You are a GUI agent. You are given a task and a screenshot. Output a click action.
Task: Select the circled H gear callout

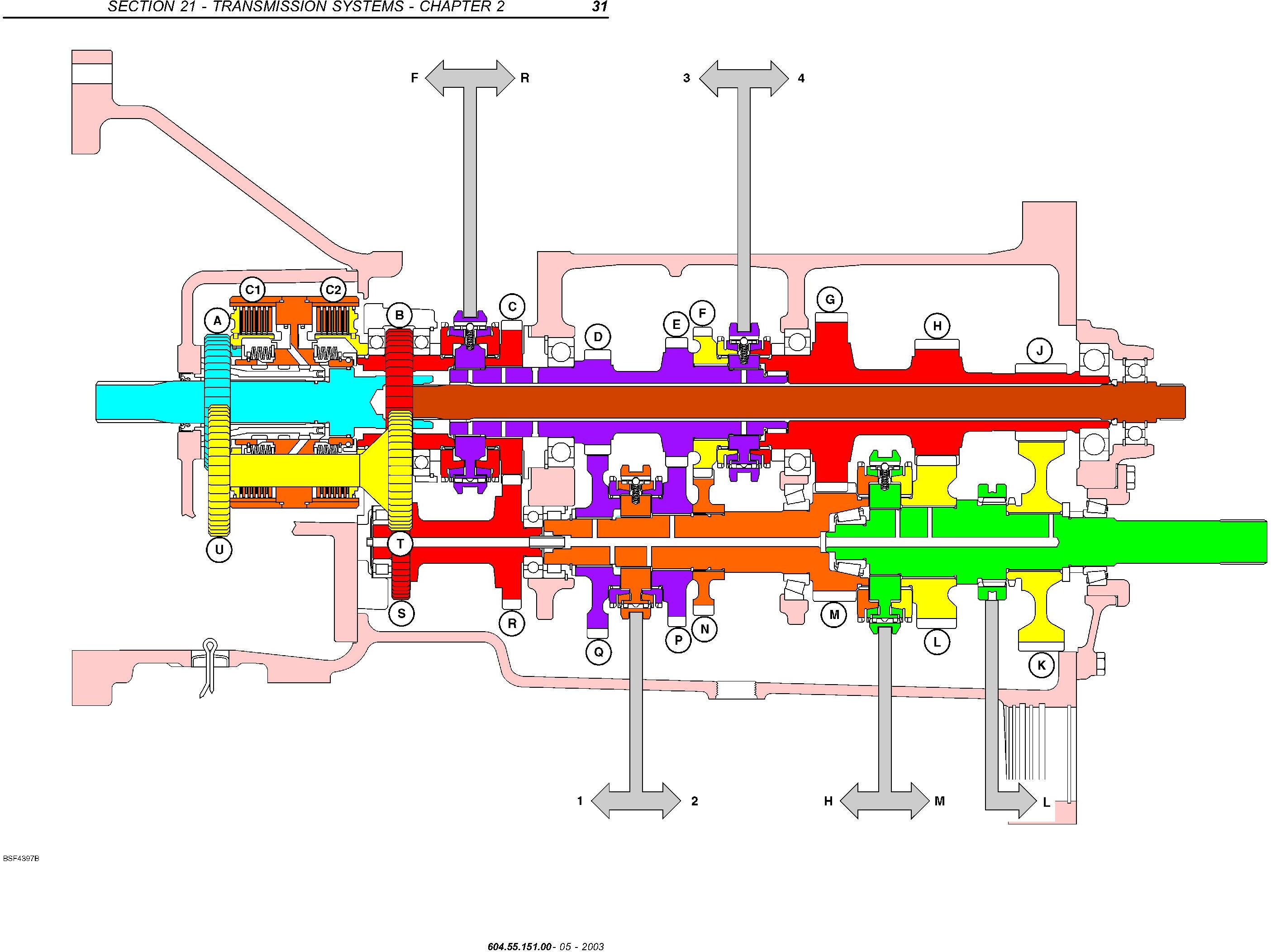937,326
